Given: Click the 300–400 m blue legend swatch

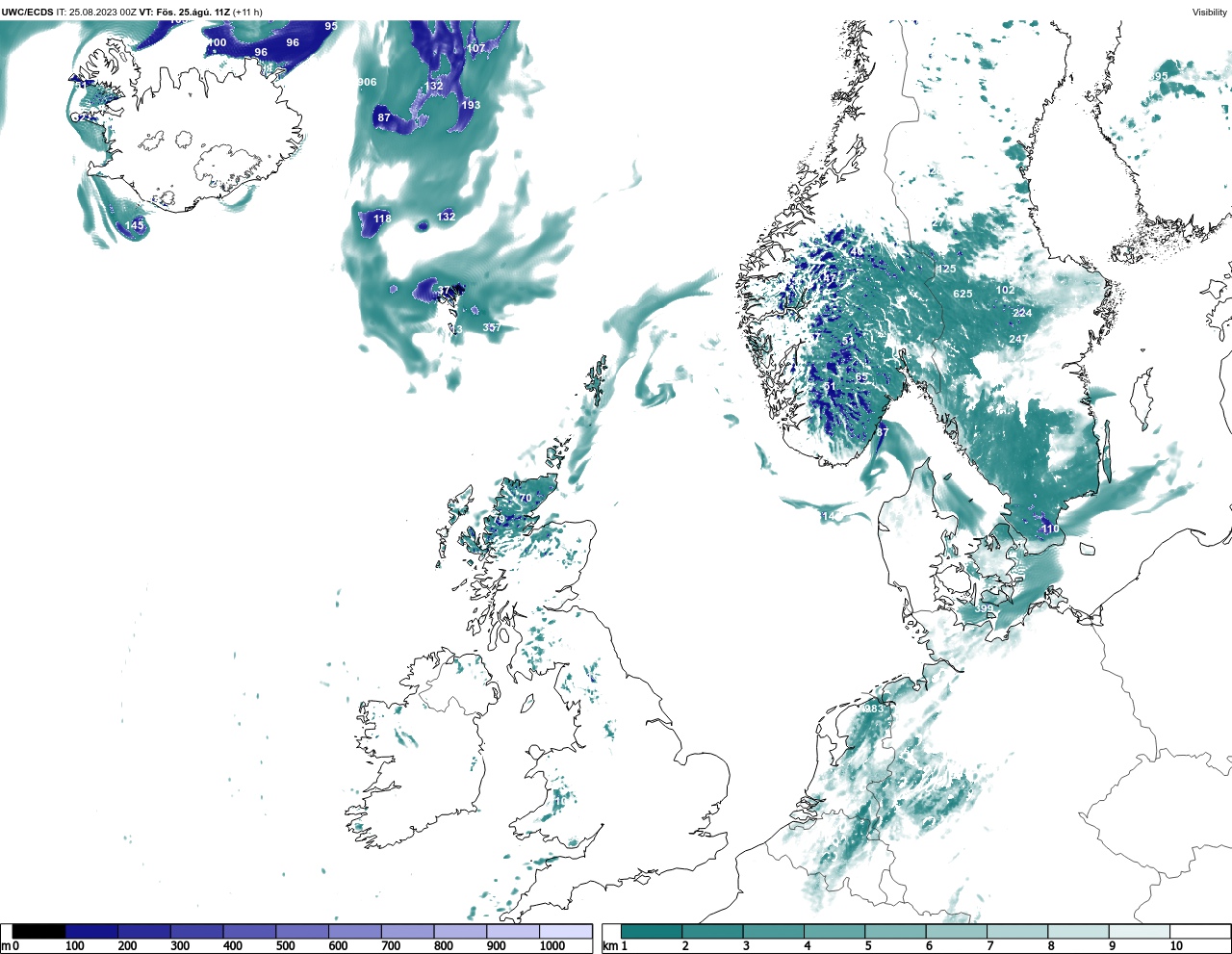Looking at the screenshot, I should point(196,931).
